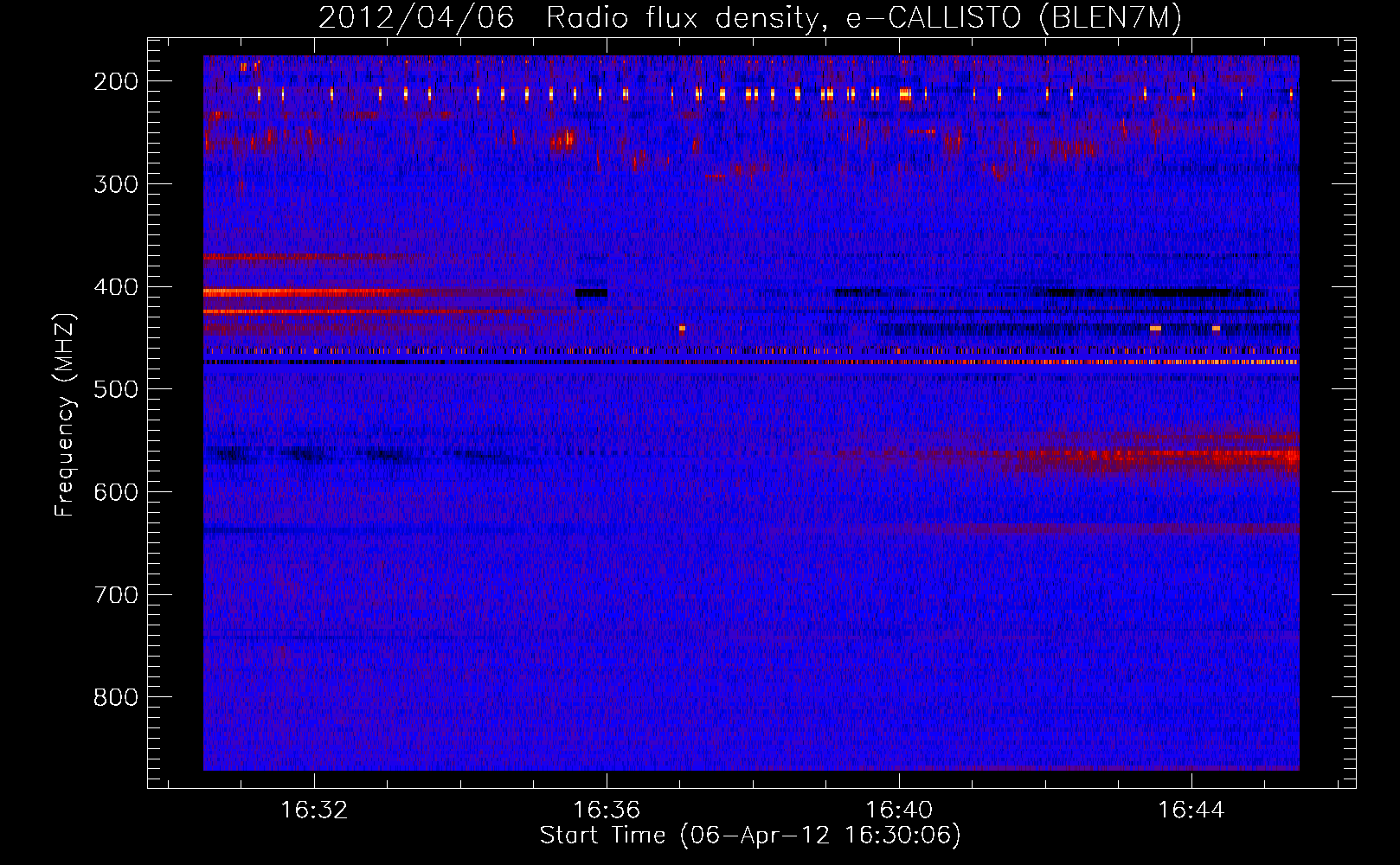This screenshot has width=1400, height=865.
Task: Click the 'Start Time (06-Apr-12 16:30:06)' axis label
Action: point(750,836)
